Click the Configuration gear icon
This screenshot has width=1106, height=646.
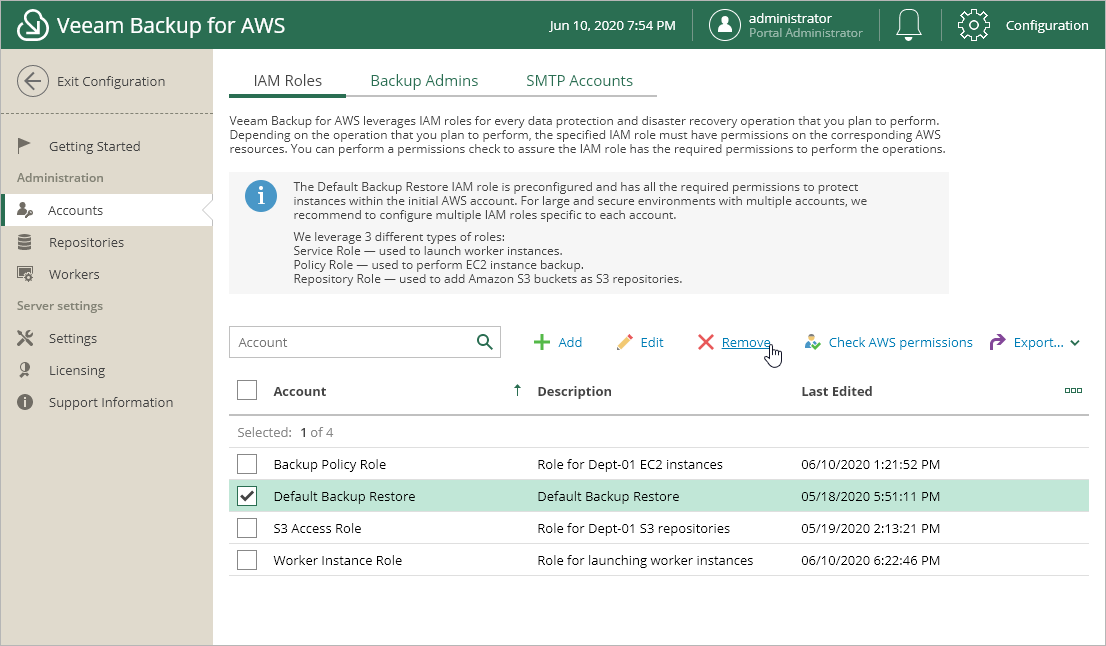click(x=973, y=25)
